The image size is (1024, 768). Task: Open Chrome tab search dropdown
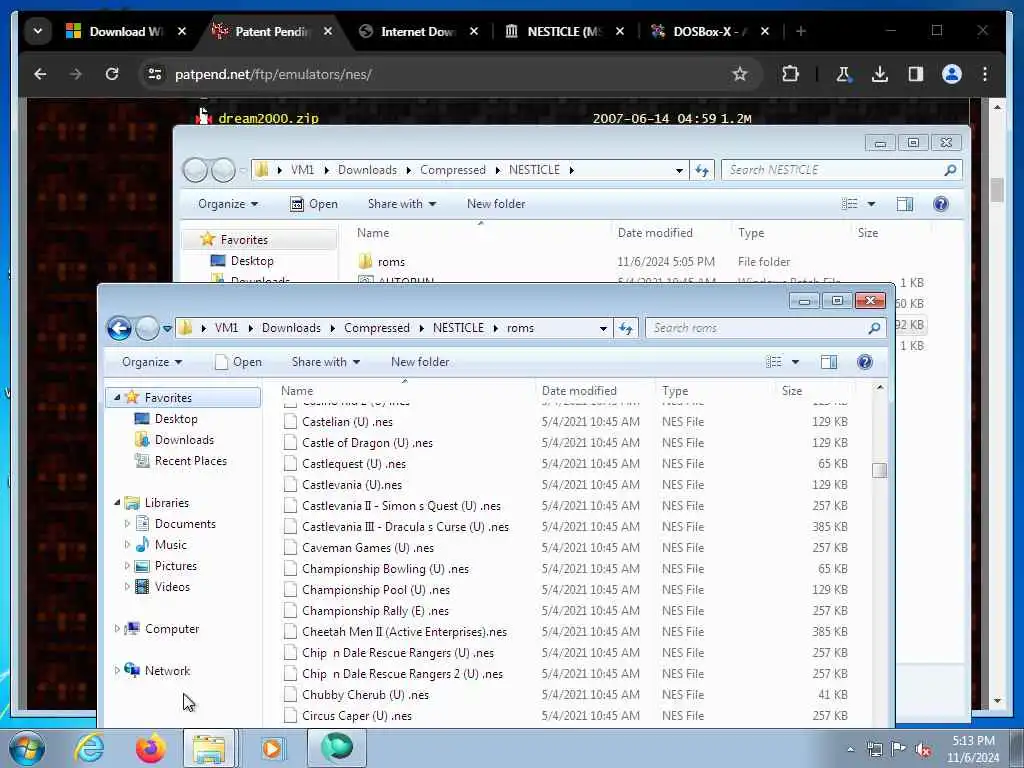tap(38, 31)
